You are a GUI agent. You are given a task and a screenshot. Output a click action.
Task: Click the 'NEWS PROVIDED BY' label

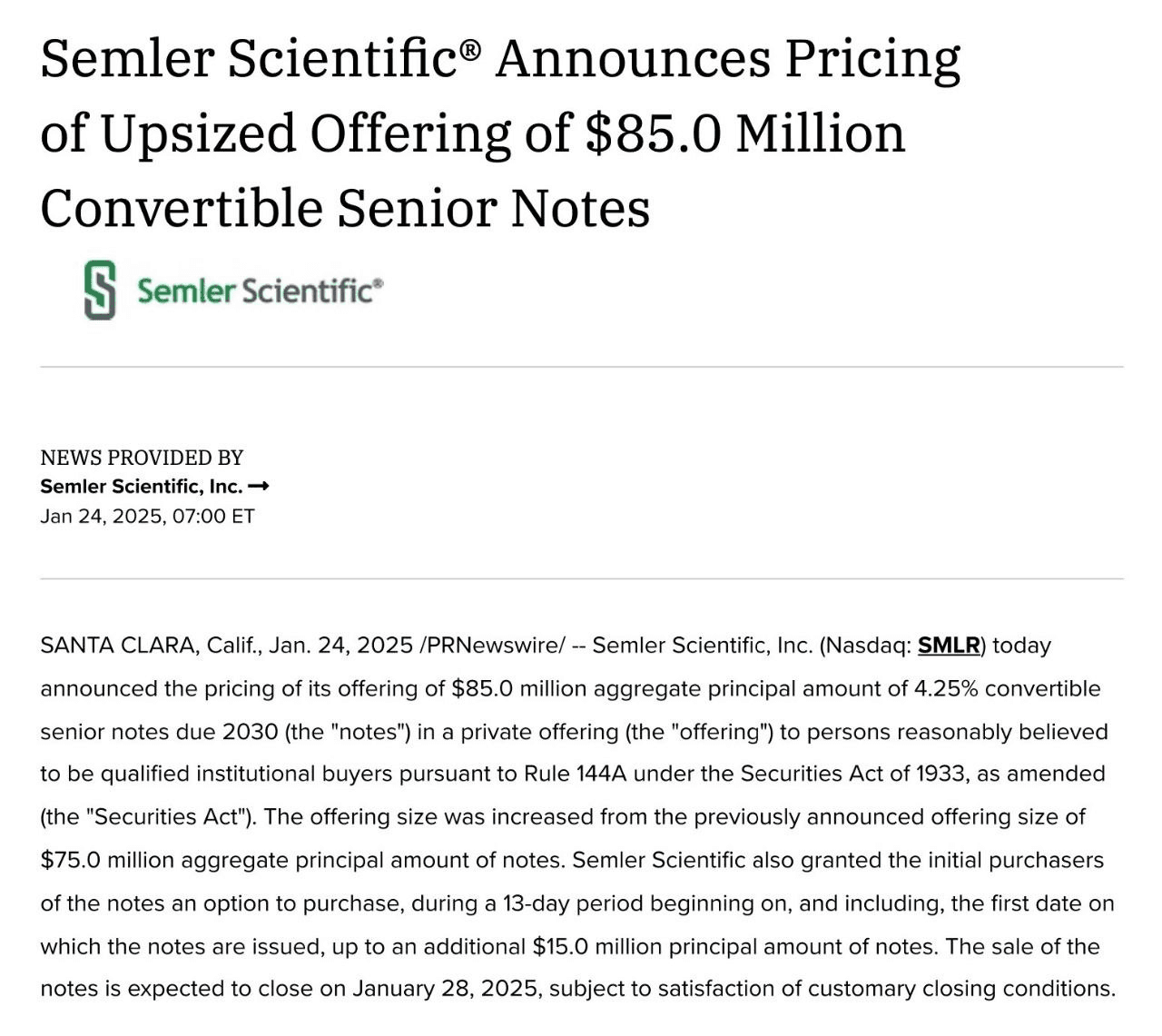(142, 458)
